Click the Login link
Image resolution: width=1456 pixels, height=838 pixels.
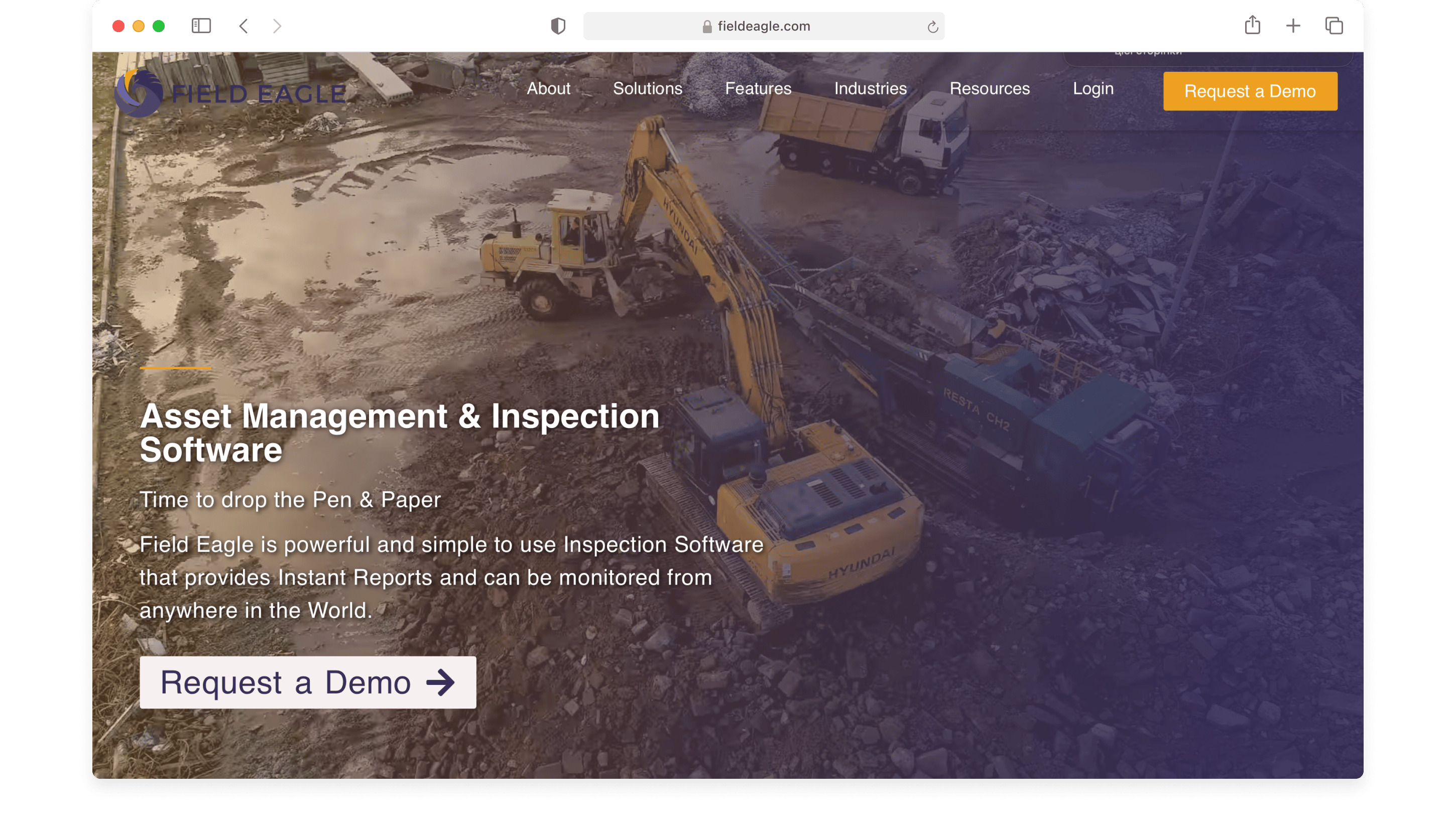click(x=1093, y=89)
